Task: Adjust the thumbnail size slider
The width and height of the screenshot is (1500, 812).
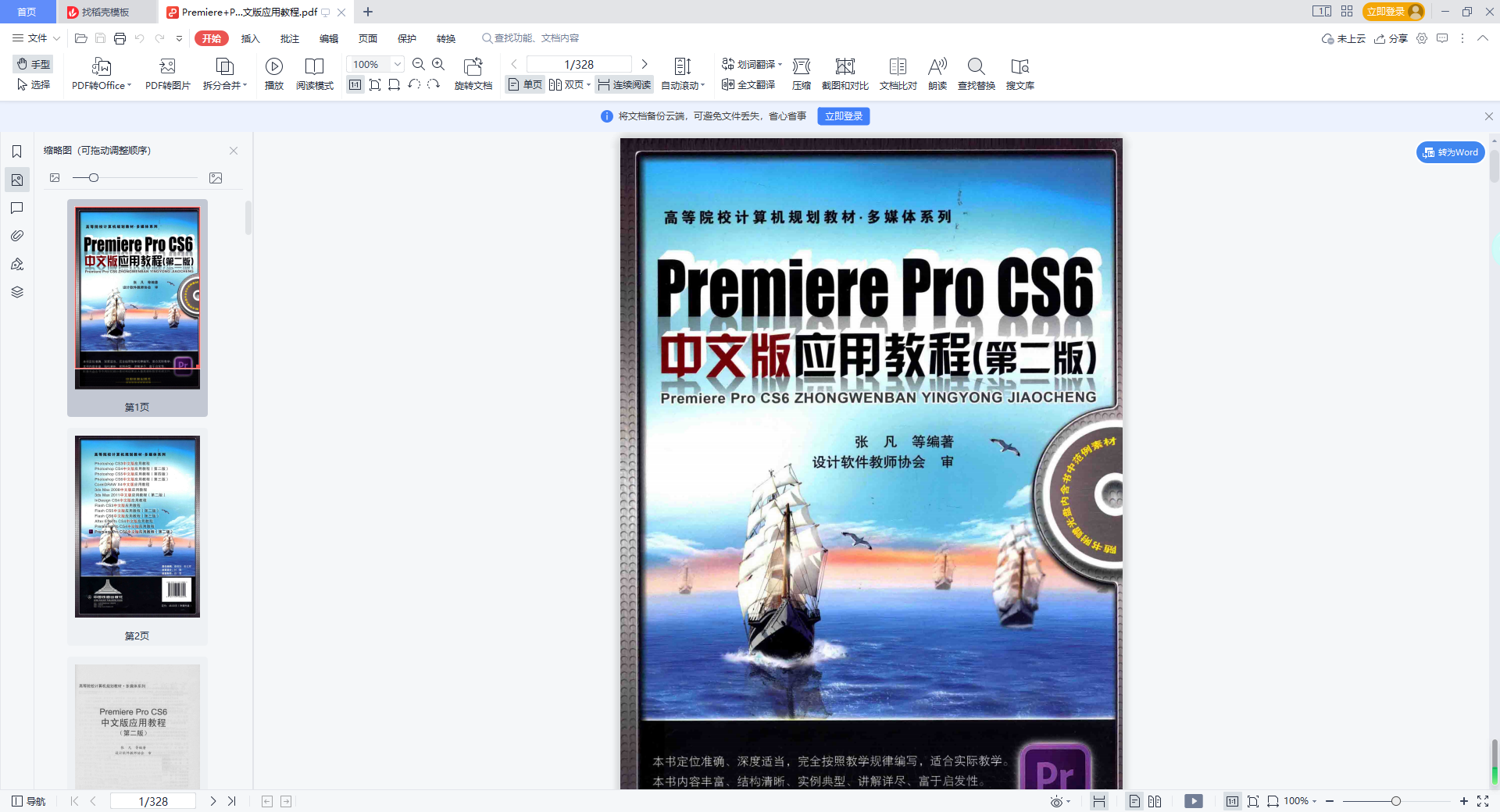Action: [x=93, y=178]
